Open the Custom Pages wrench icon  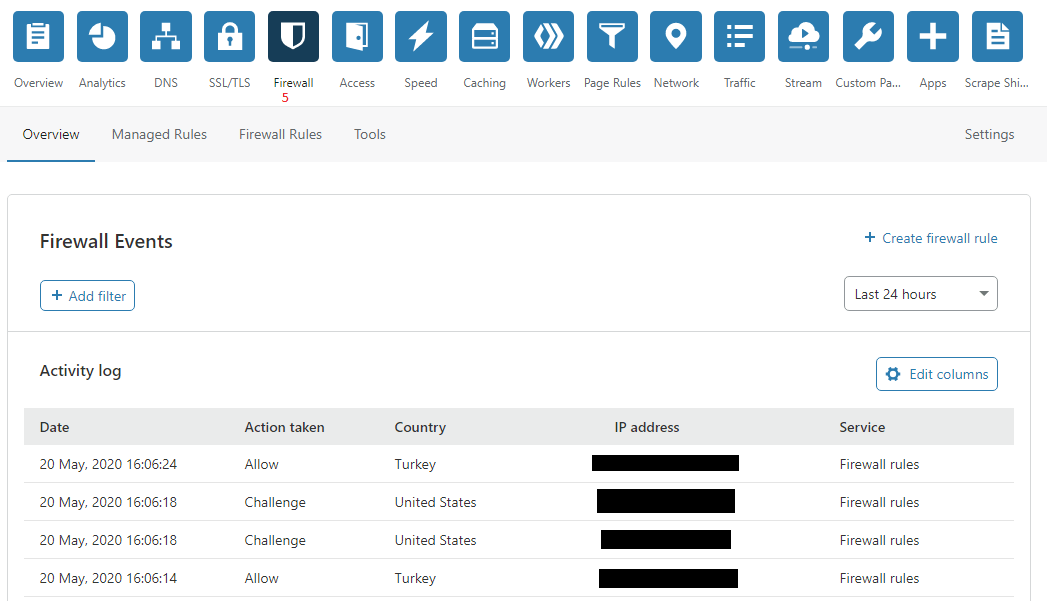868,36
